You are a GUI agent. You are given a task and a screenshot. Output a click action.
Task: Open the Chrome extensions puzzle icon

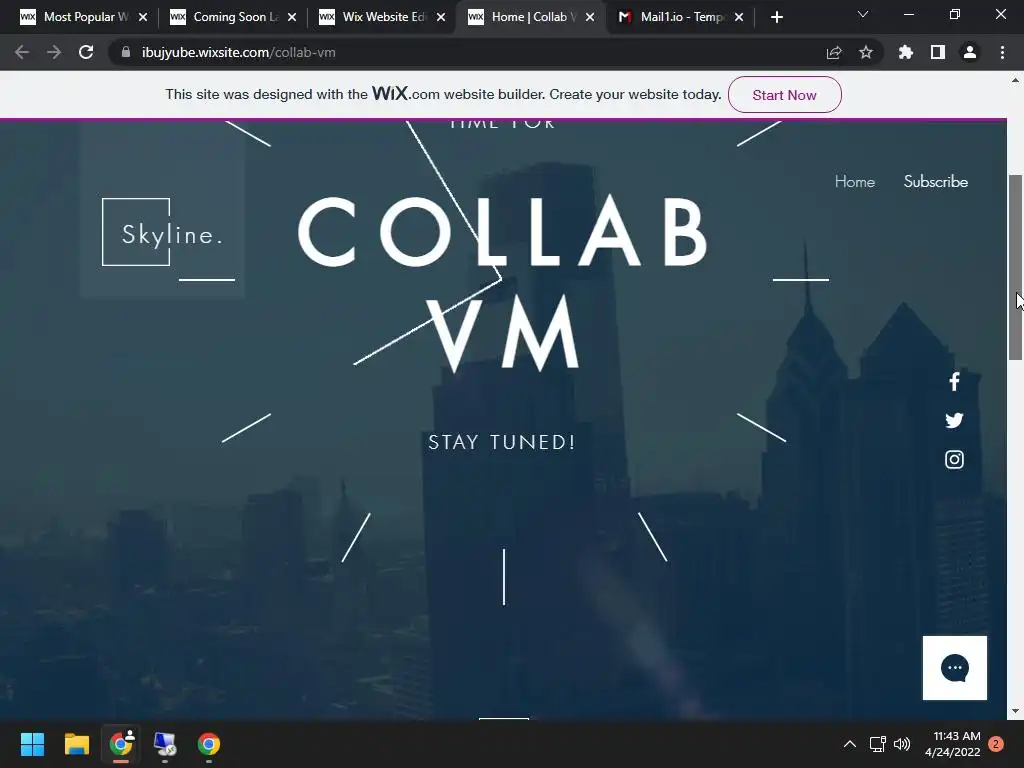[x=906, y=52]
